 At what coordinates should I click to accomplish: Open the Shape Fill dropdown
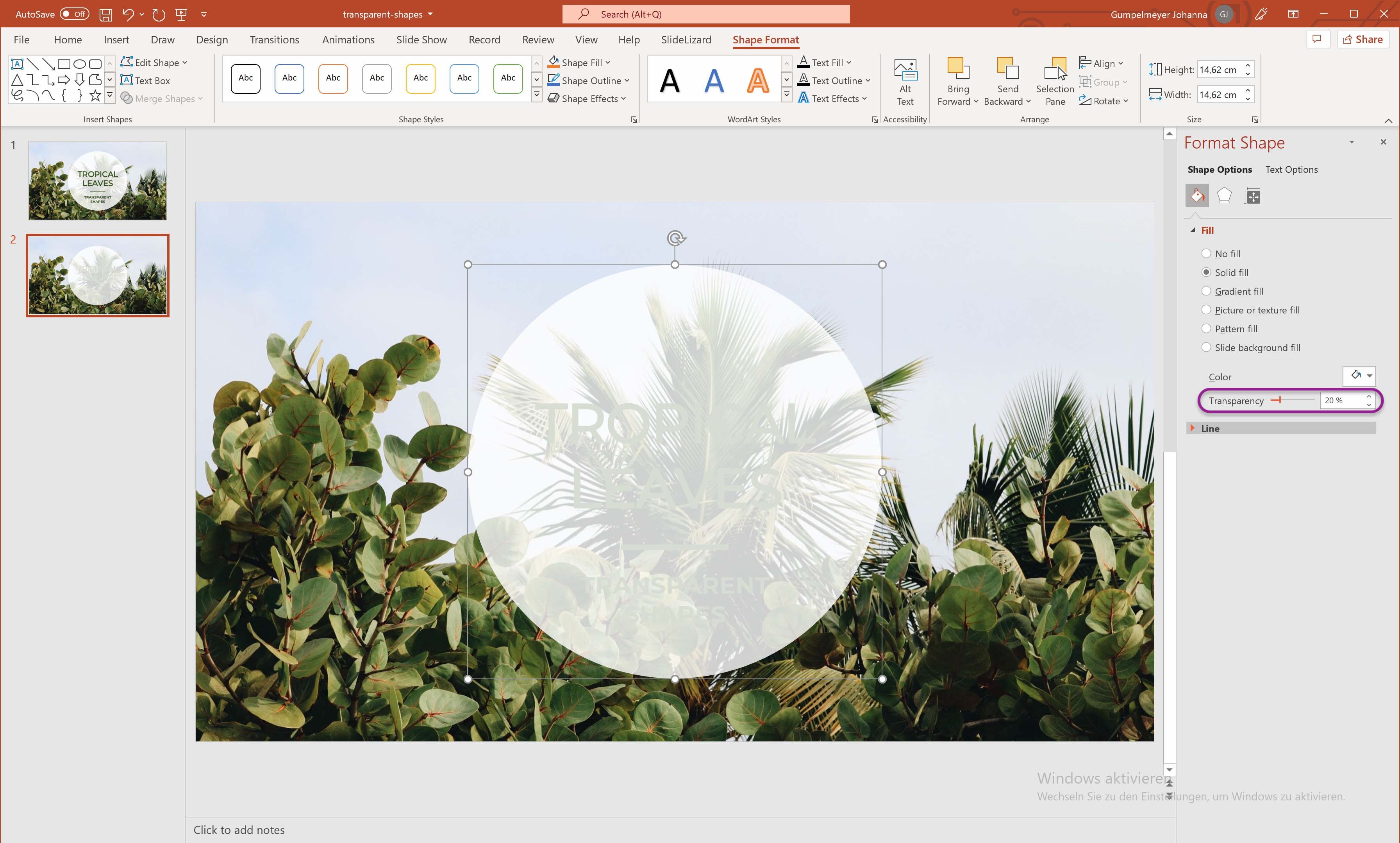(608, 62)
